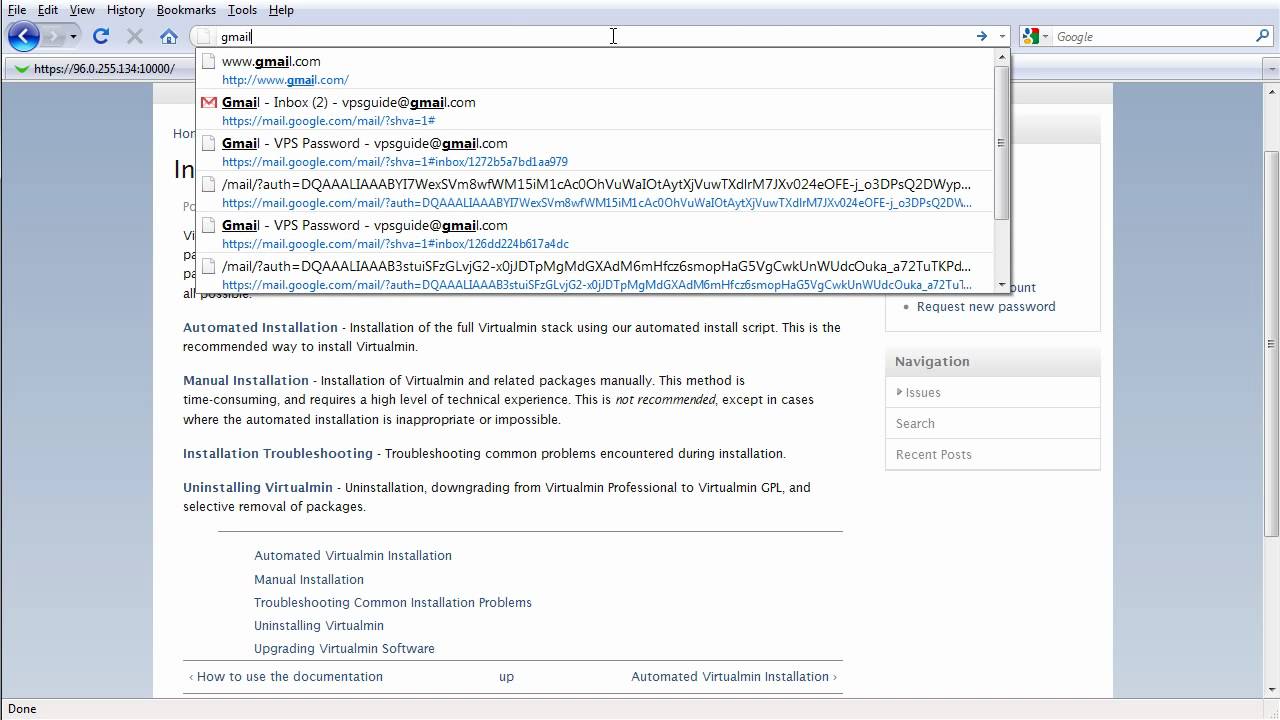Image resolution: width=1280 pixels, height=720 pixels.
Task: Choose the /mail/?auth=DQAAALIAAABYI7 suggestion
Action: pyautogui.click(x=595, y=193)
